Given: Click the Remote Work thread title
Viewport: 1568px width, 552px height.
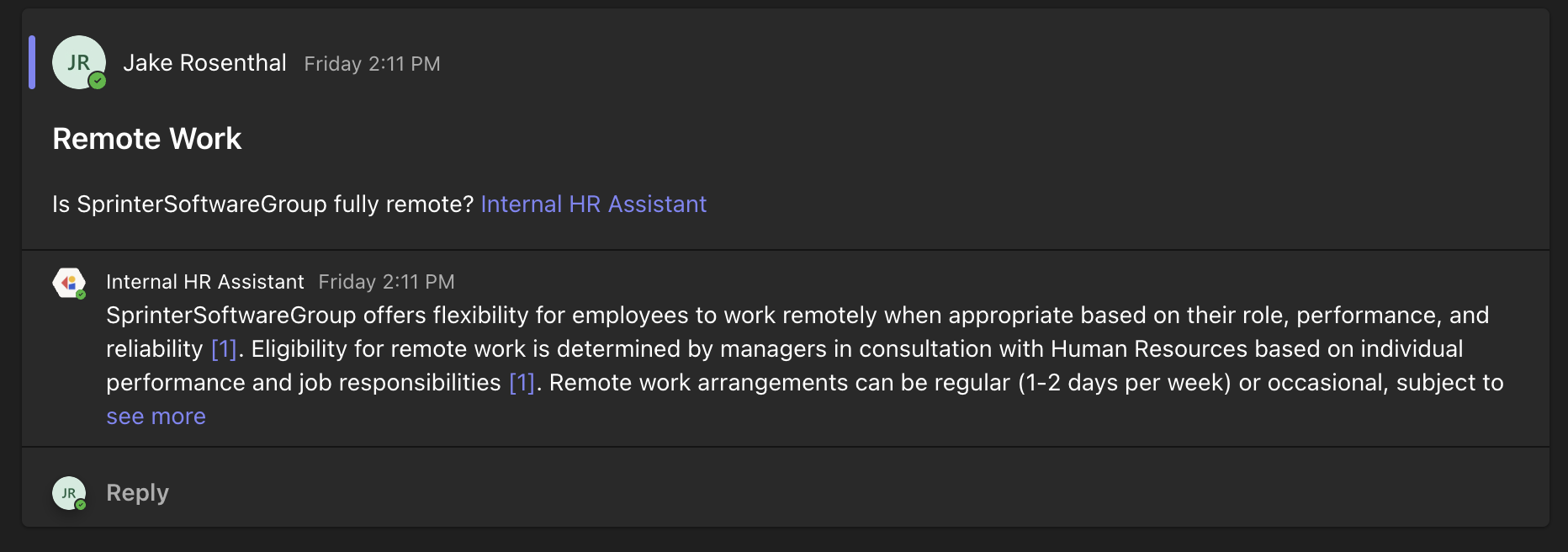Looking at the screenshot, I should tap(147, 138).
